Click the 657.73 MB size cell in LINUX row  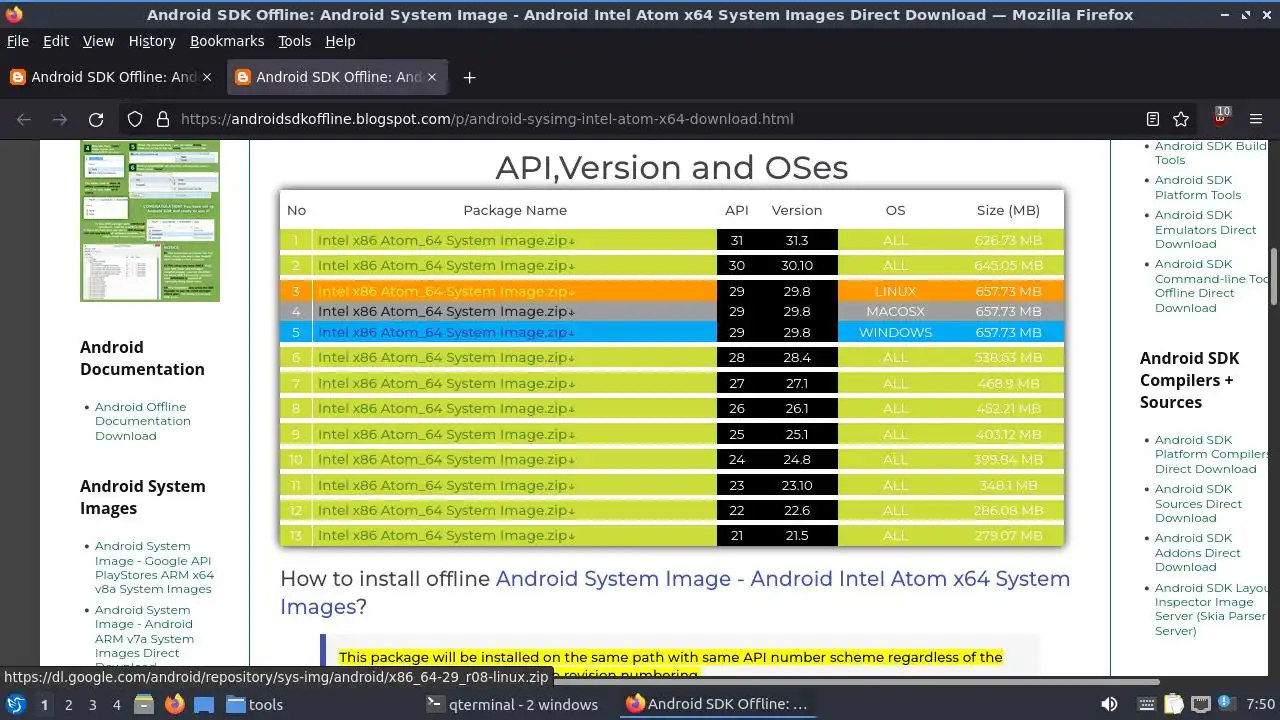[1008, 291]
